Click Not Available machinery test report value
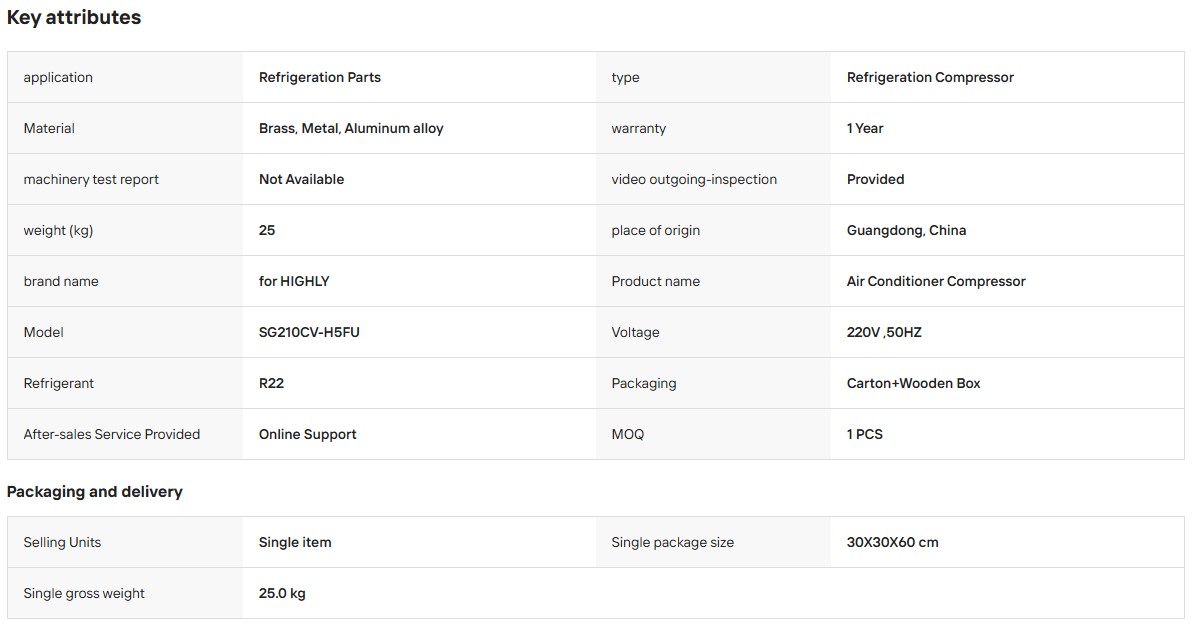Screen dimensions: 1192x633 (x=302, y=179)
